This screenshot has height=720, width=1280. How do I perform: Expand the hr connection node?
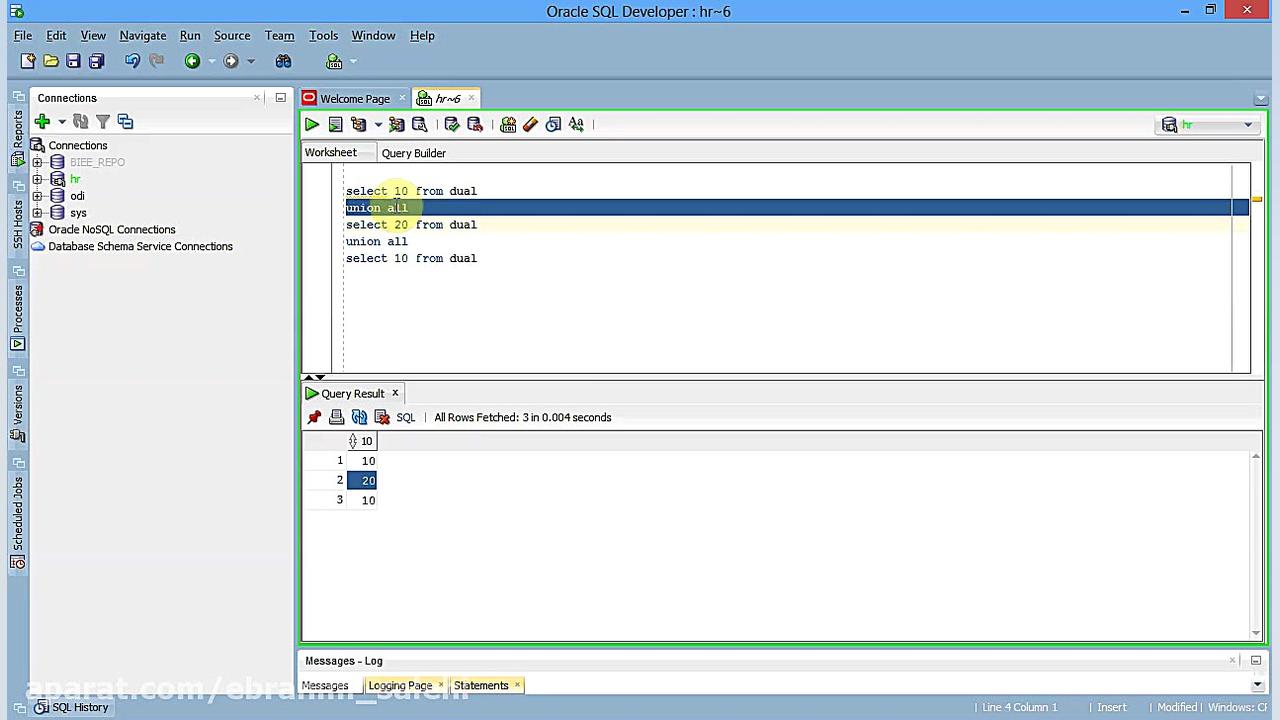pos(37,179)
